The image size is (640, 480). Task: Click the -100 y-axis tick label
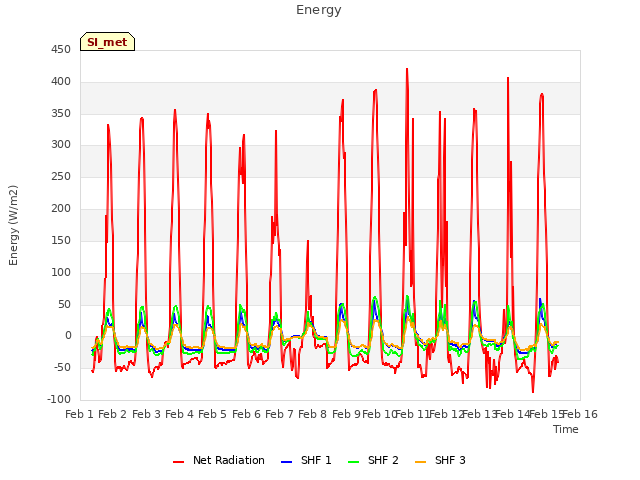pyautogui.click(x=59, y=399)
